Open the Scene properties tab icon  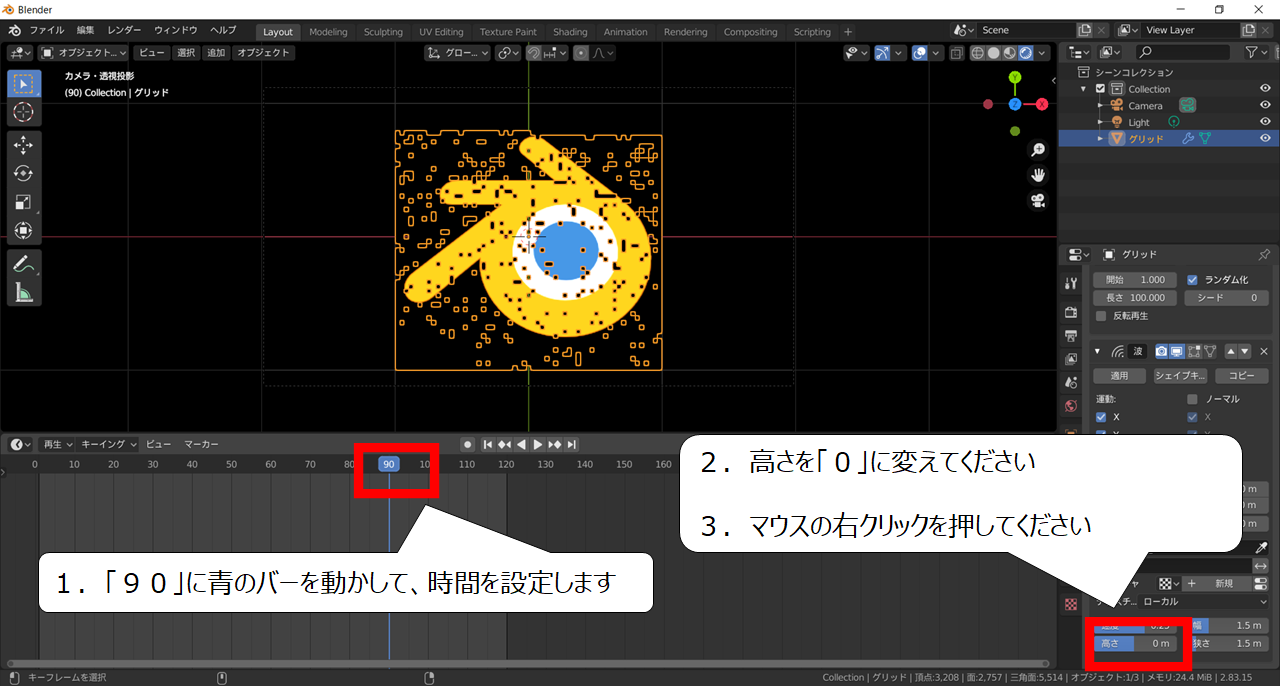pyautogui.click(x=1071, y=382)
